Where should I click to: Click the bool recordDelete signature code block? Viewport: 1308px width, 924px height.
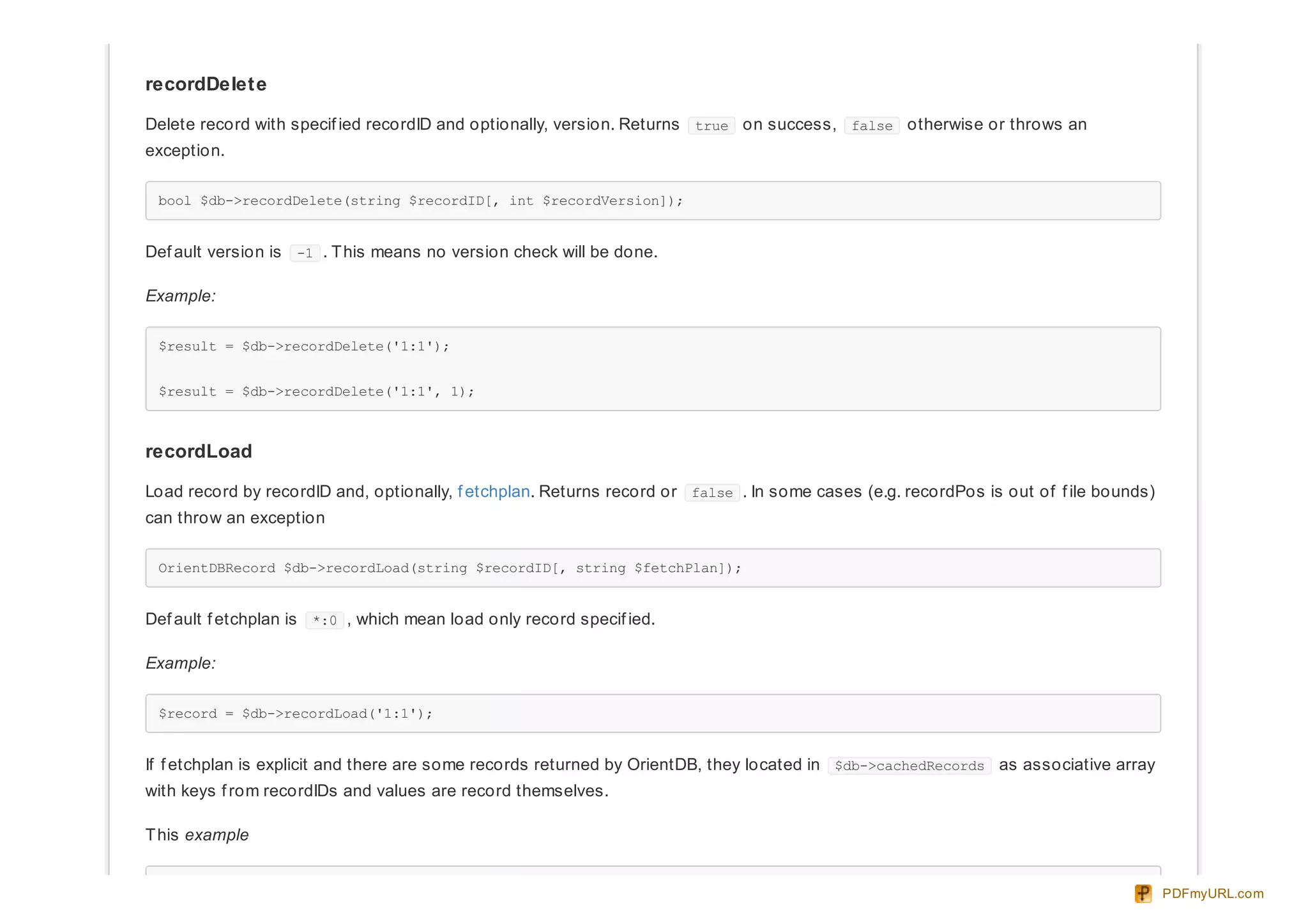pyautogui.click(x=420, y=201)
